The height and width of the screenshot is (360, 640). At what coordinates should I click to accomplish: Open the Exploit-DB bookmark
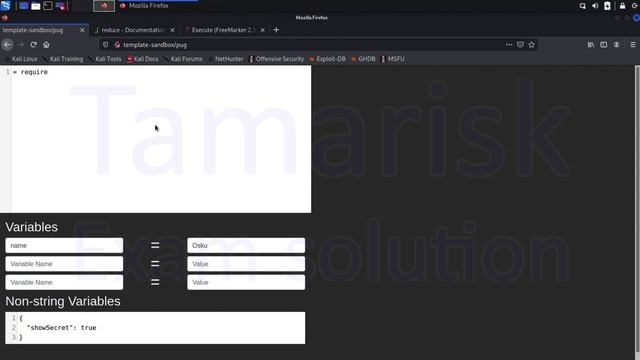pyautogui.click(x=328, y=59)
